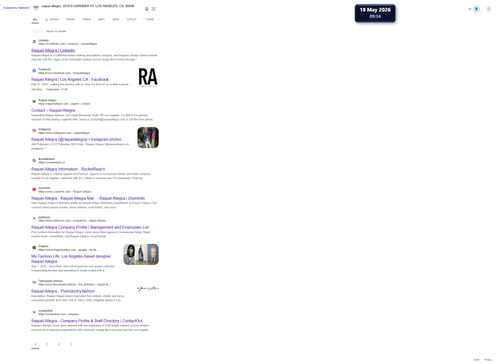
Task: Open Datanyze Company Profile result link
Action: pos(90,227)
